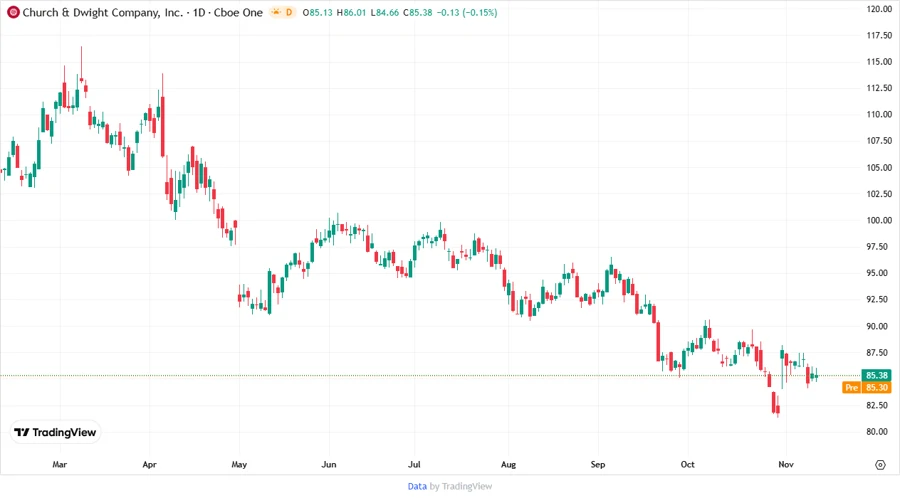Click the Sep label on time axis
900x498 pixels.
(598, 464)
